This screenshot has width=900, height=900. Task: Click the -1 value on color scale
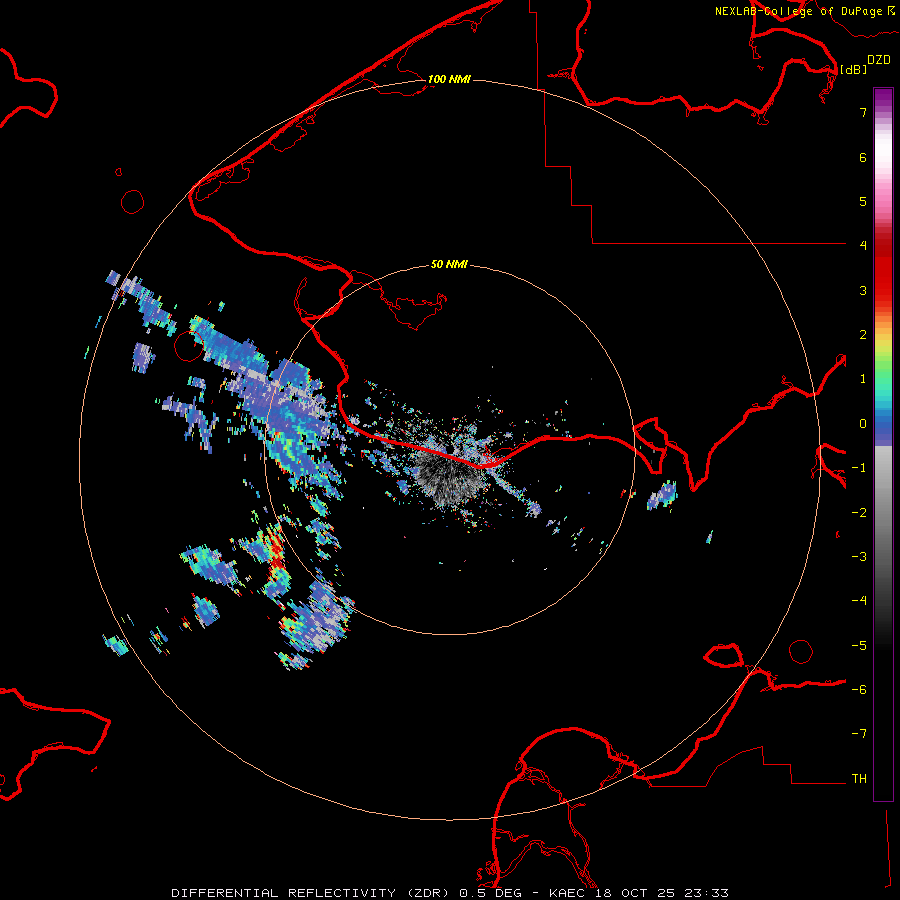coord(859,468)
